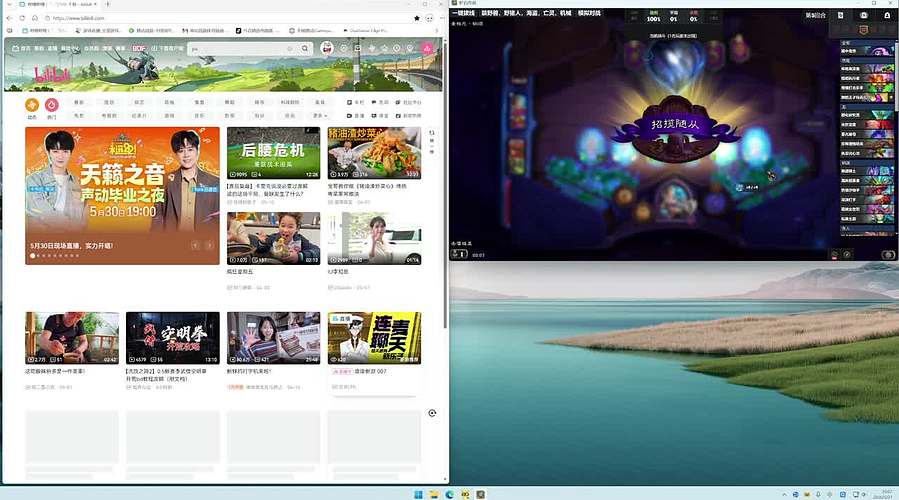Open the orange 动态 circle icon
The height and width of the screenshot is (500, 899).
pyautogui.click(x=32, y=105)
